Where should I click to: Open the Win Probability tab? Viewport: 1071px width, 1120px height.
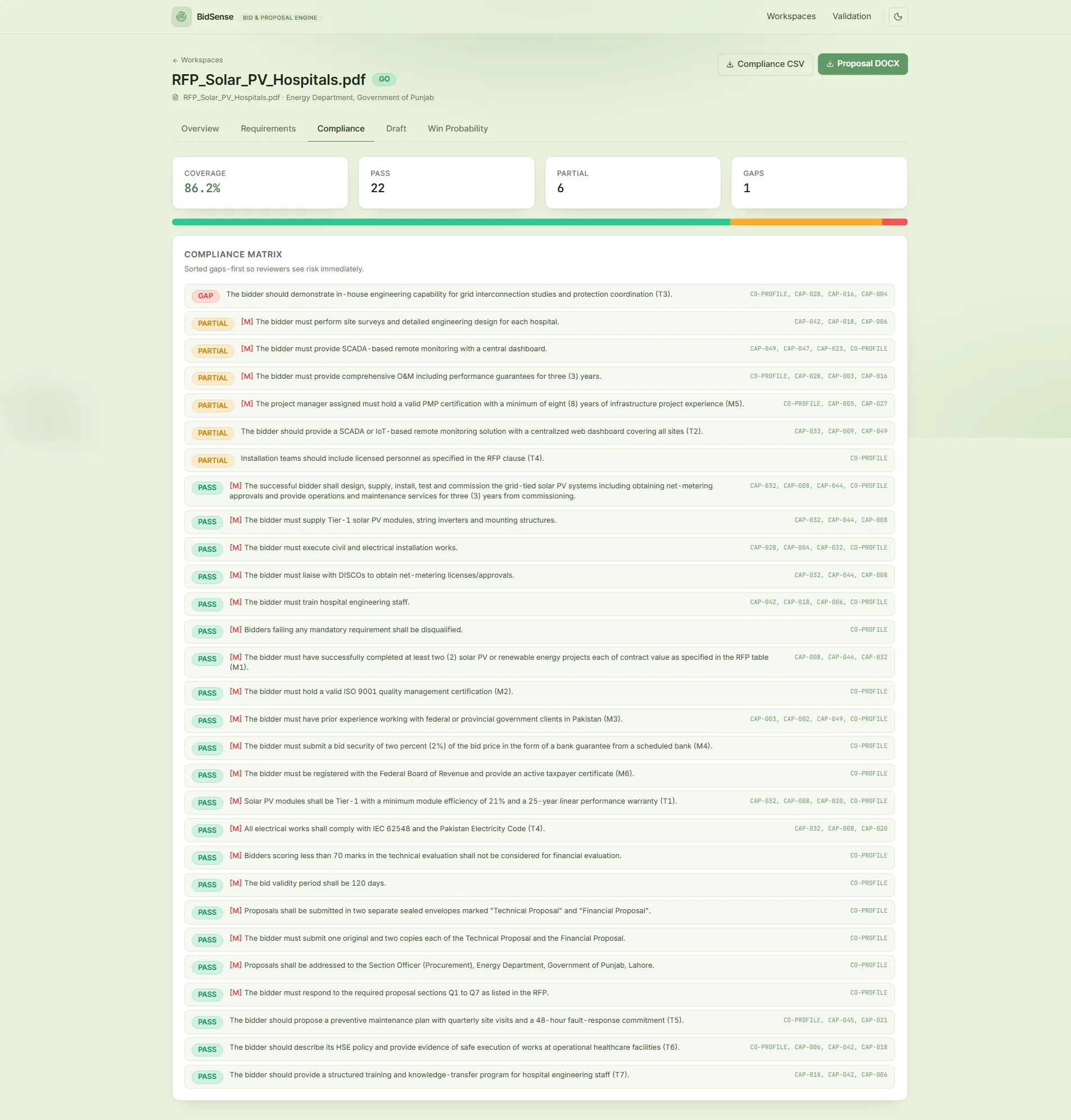tap(457, 129)
